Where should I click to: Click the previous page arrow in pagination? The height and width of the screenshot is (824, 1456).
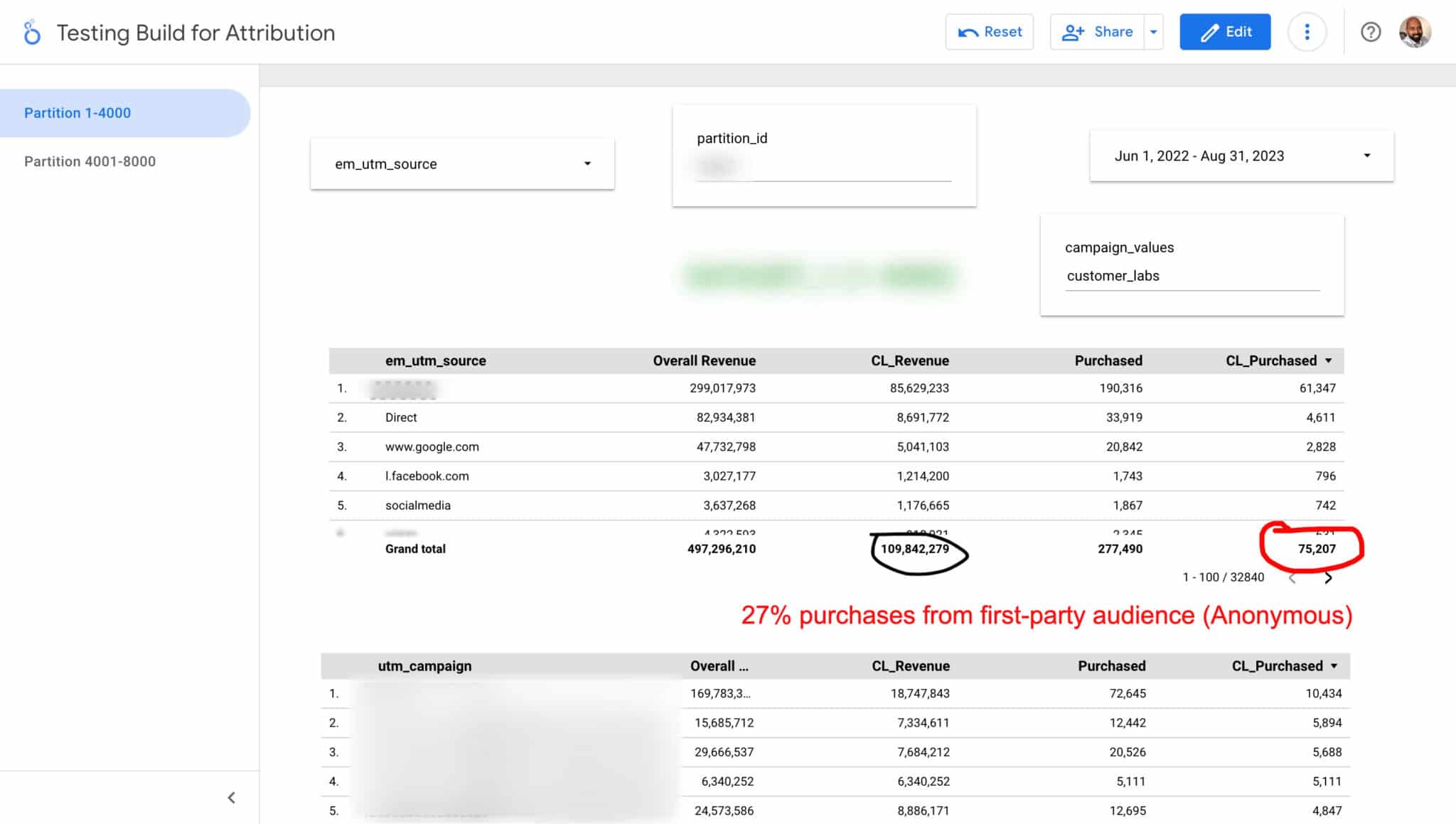click(1292, 578)
